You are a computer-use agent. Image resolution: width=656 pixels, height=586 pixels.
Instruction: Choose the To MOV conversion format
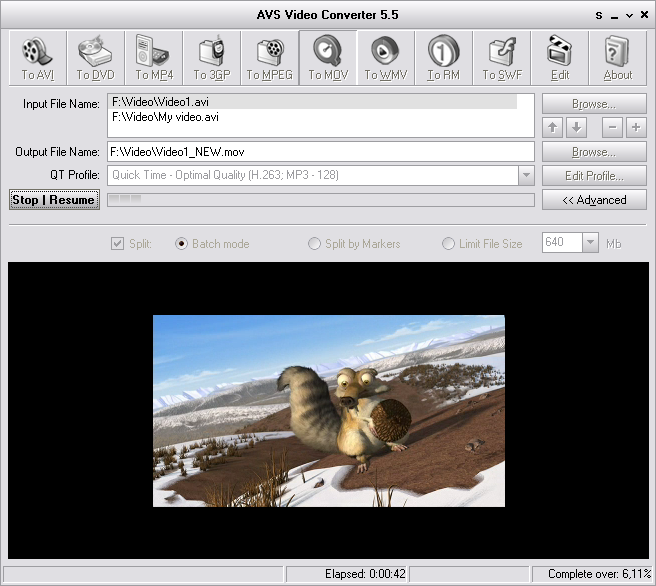[328, 58]
